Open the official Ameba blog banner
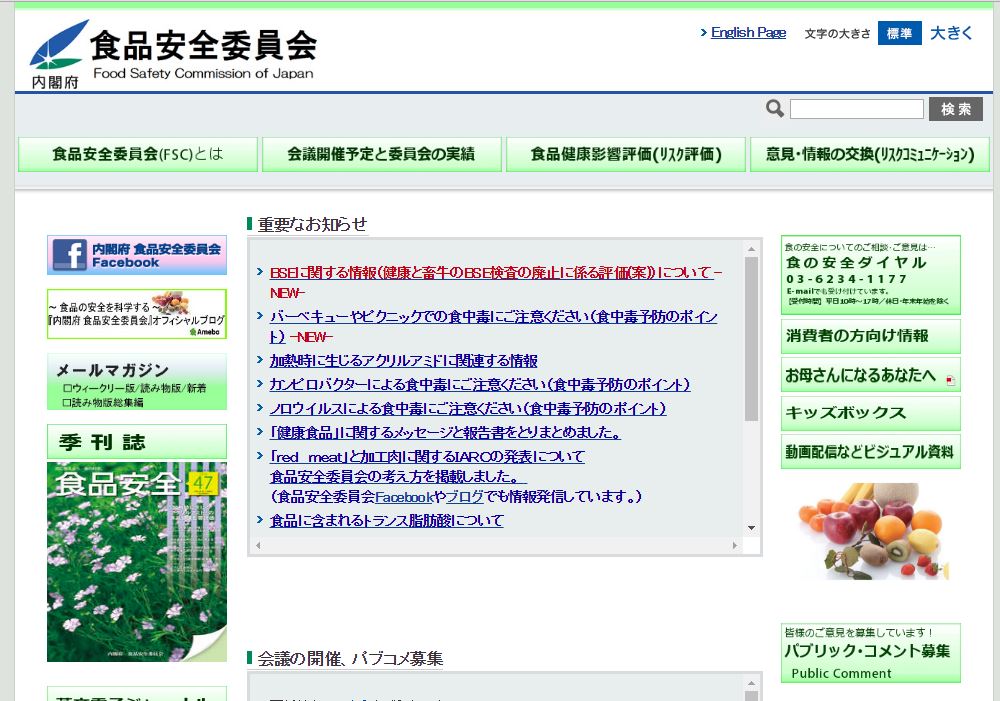Viewport: 1000px width, 701px height. (x=137, y=314)
